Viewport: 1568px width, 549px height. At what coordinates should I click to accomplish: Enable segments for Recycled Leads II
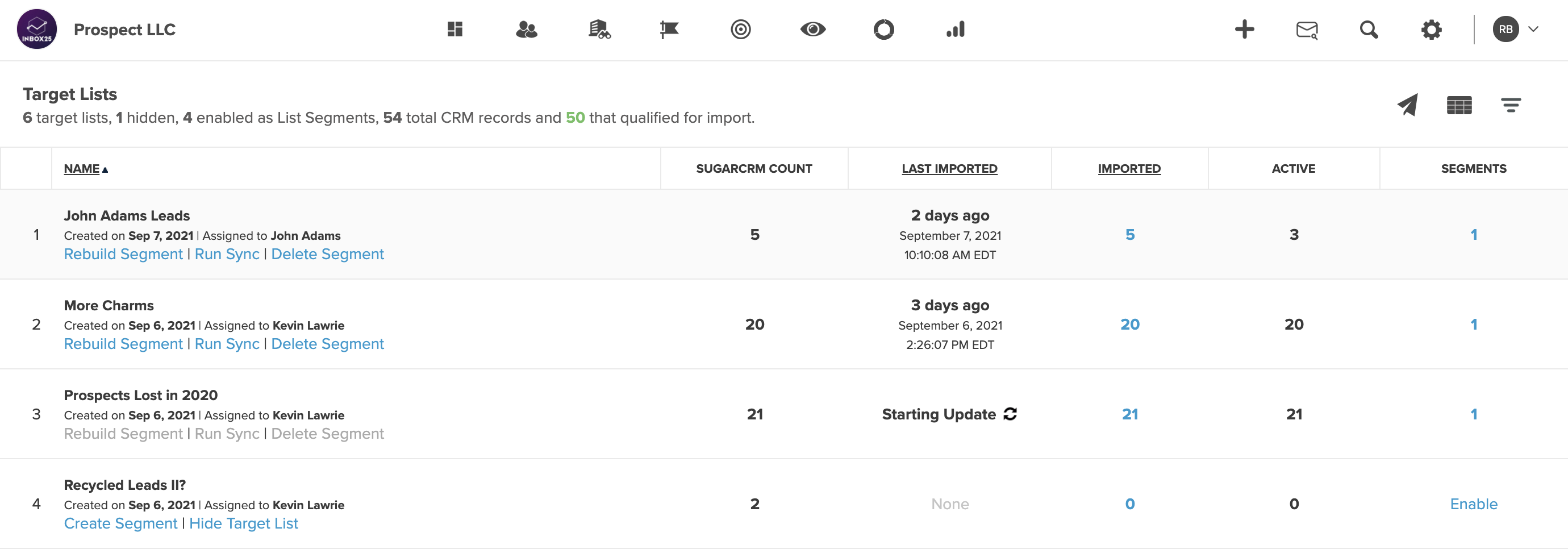click(1473, 504)
